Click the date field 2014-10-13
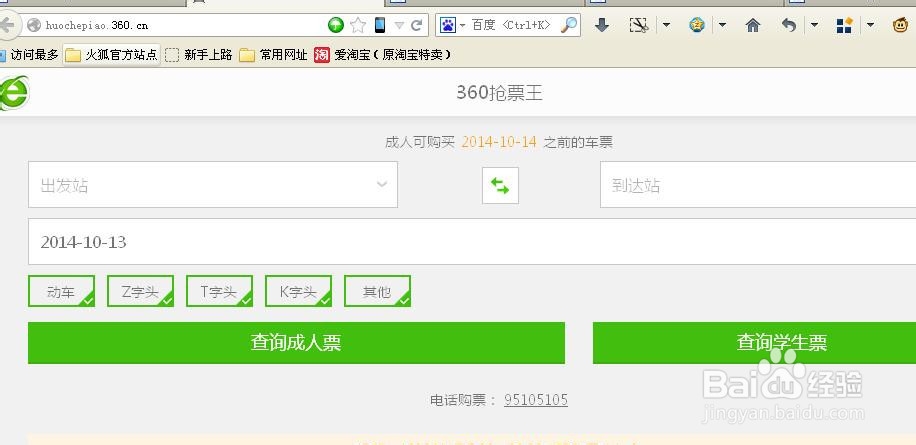 (472, 242)
